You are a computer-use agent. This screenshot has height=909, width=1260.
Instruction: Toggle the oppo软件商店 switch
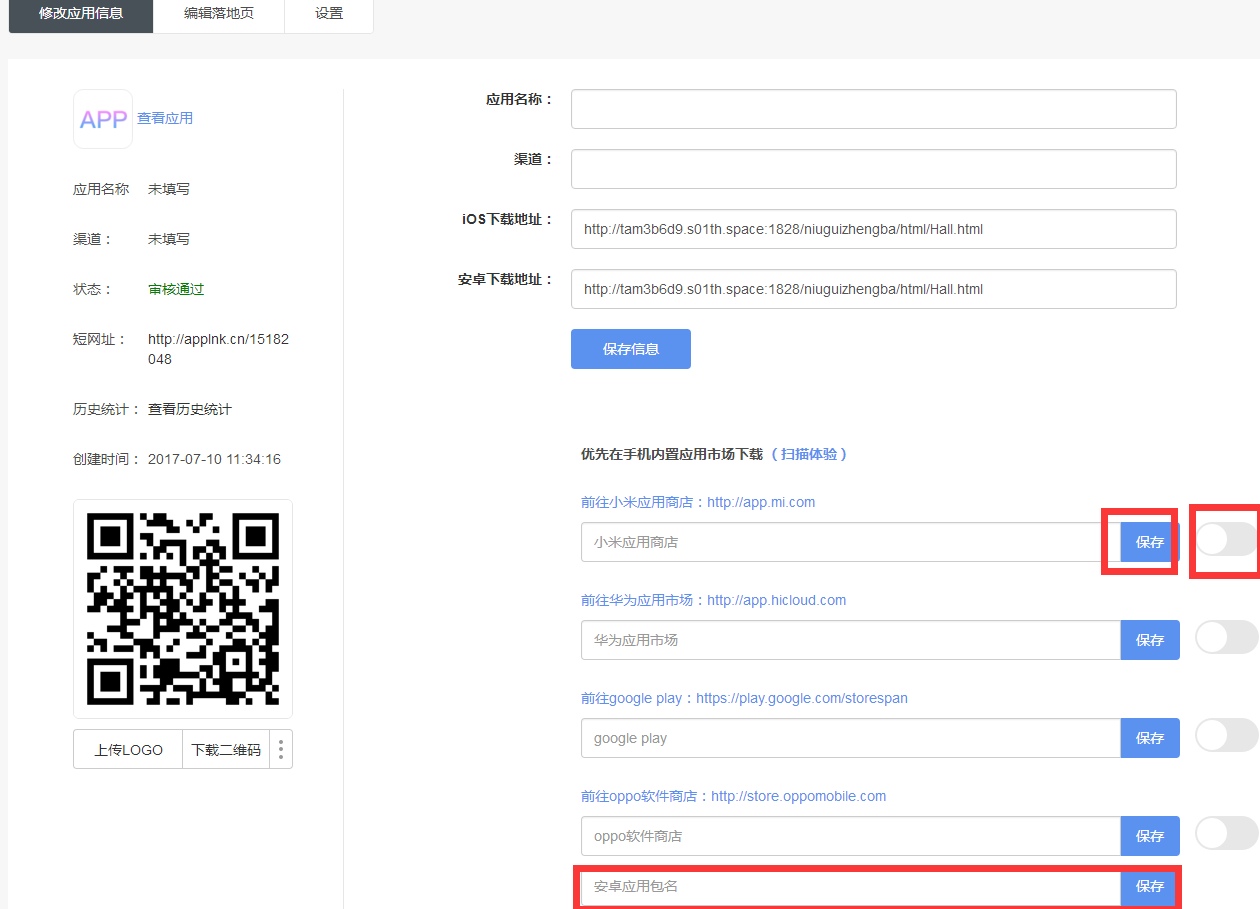coord(1227,833)
